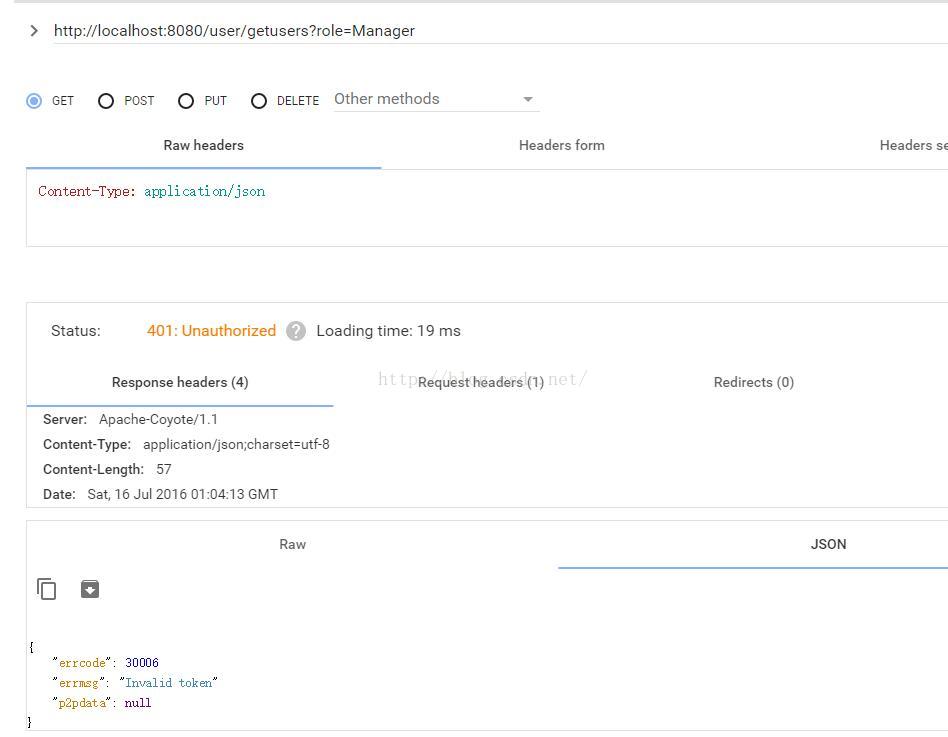This screenshot has height=737, width=948.
Task: Click the save response to file icon
Action: click(x=90, y=589)
